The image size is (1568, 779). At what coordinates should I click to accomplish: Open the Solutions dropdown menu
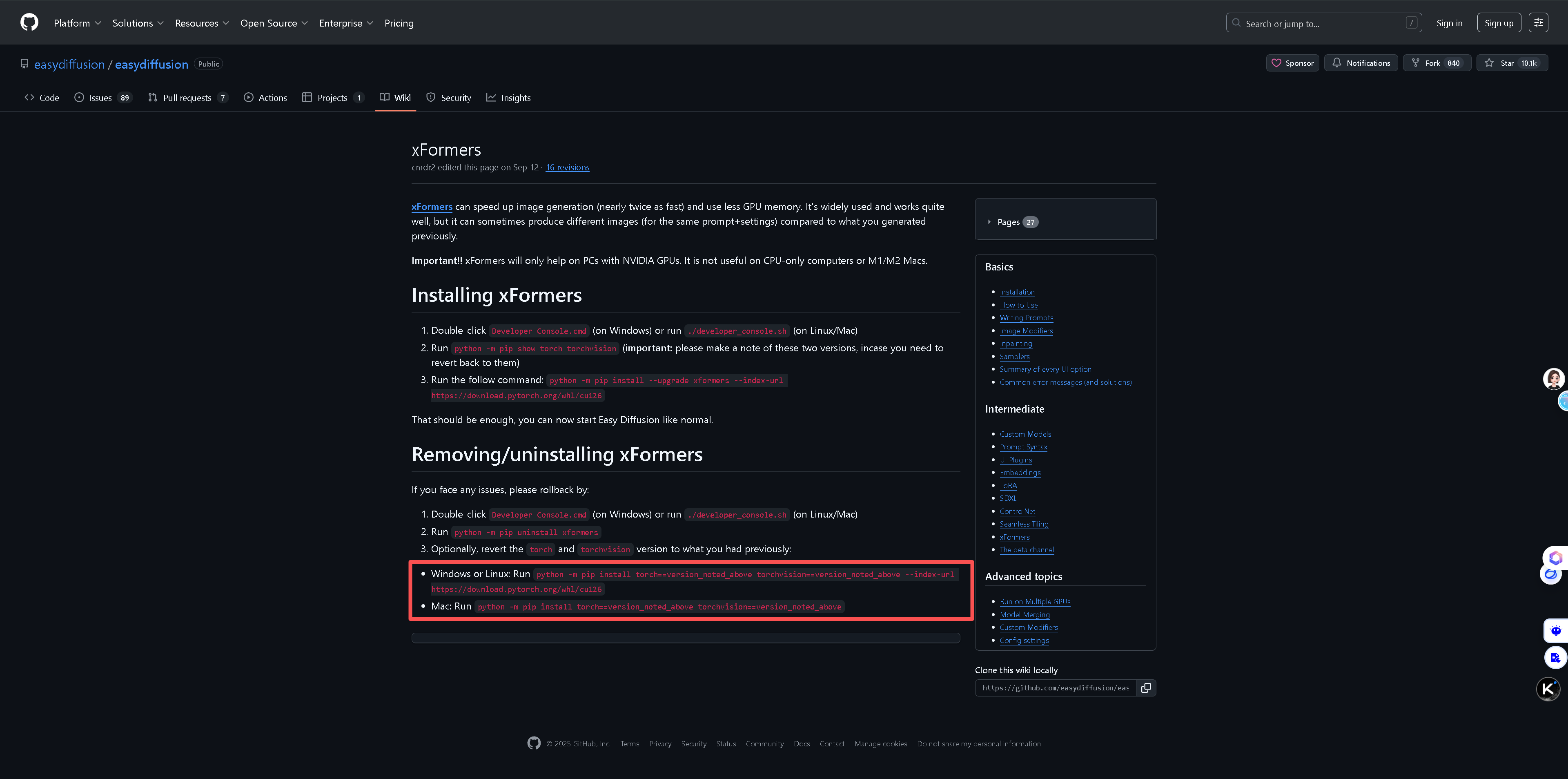(x=138, y=23)
